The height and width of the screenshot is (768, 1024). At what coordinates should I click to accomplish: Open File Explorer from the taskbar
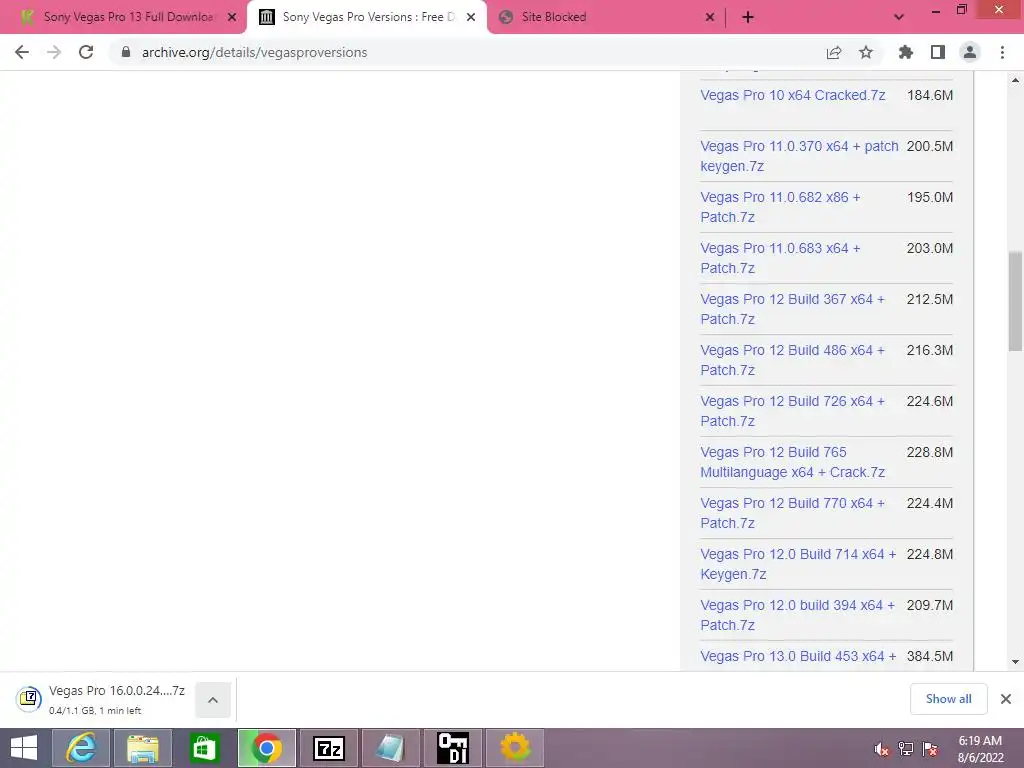coord(143,748)
